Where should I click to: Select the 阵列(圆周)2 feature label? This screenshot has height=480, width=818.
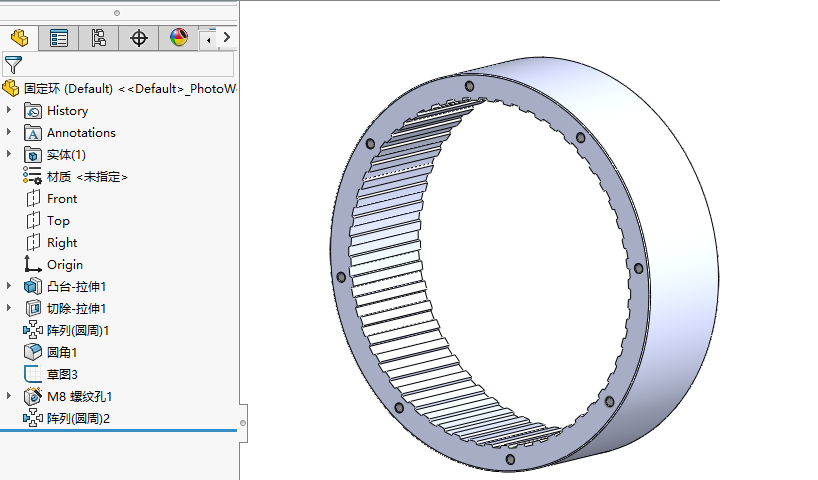(78, 418)
